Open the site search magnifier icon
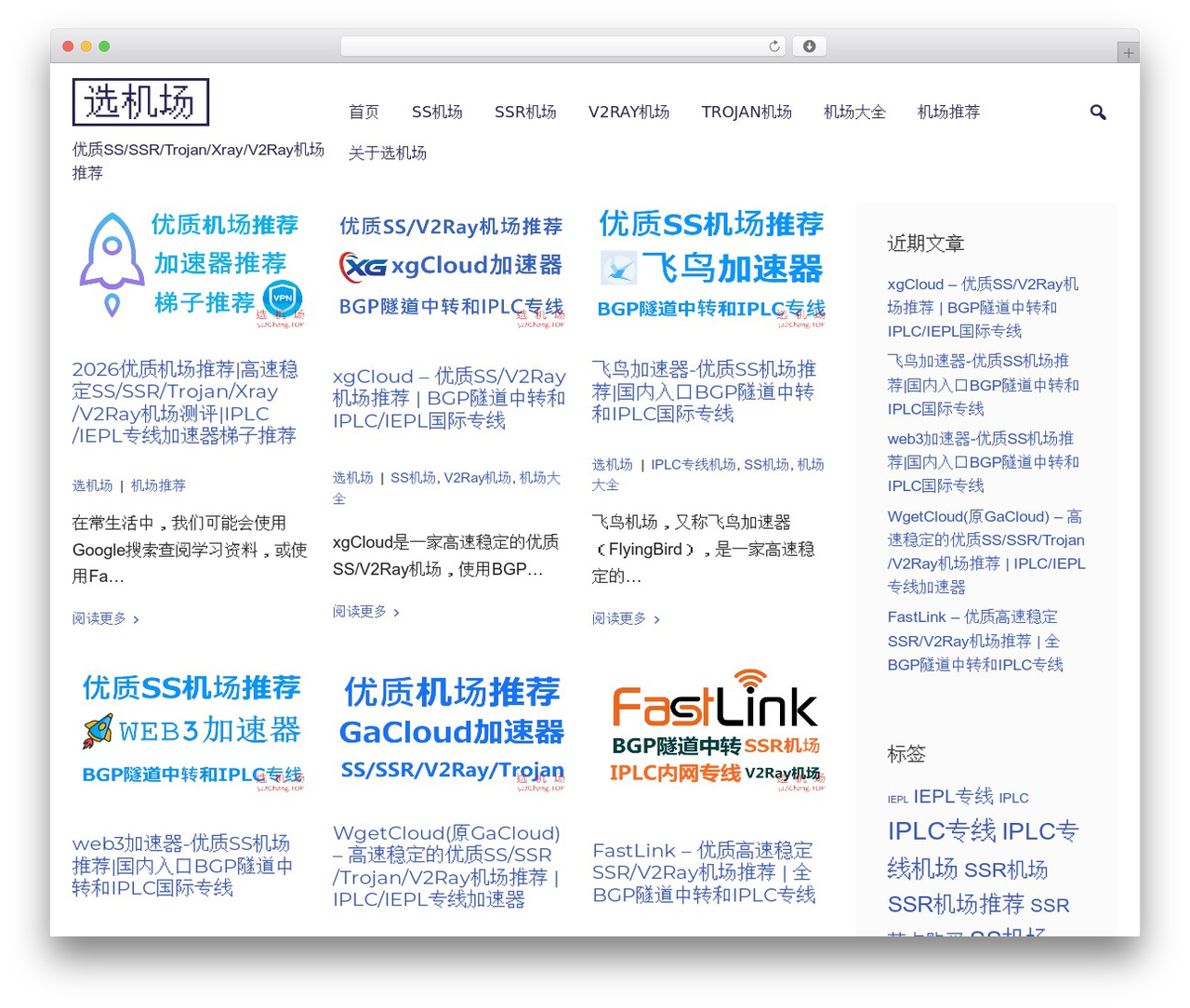1190x1008 pixels. pyautogui.click(x=1098, y=113)
